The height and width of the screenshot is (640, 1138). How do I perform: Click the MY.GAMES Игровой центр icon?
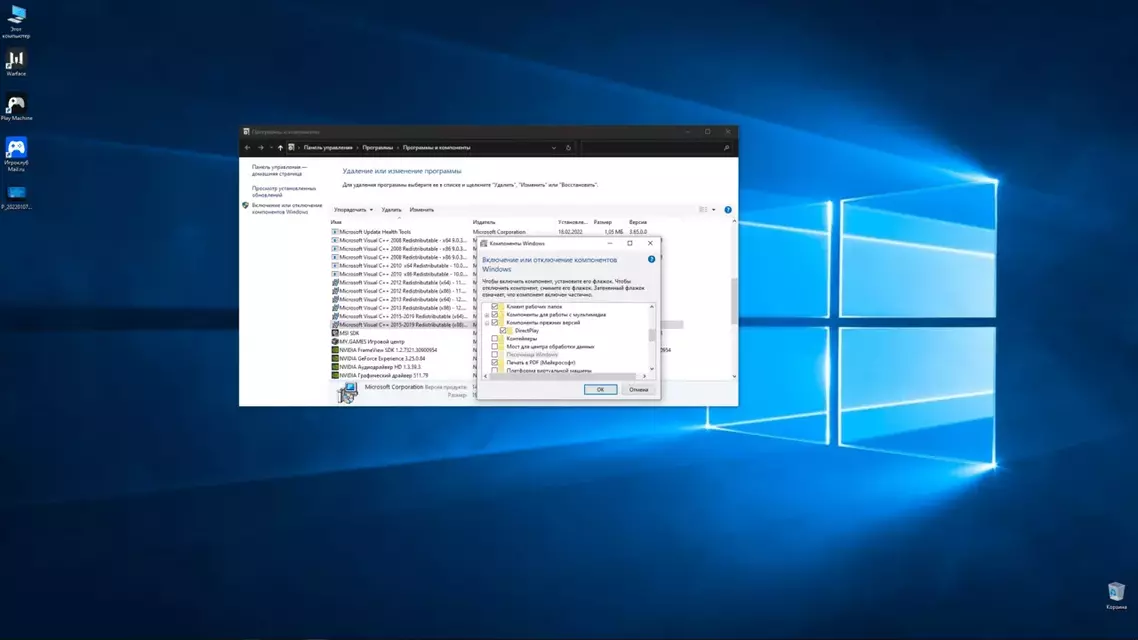tap(335, 342)
